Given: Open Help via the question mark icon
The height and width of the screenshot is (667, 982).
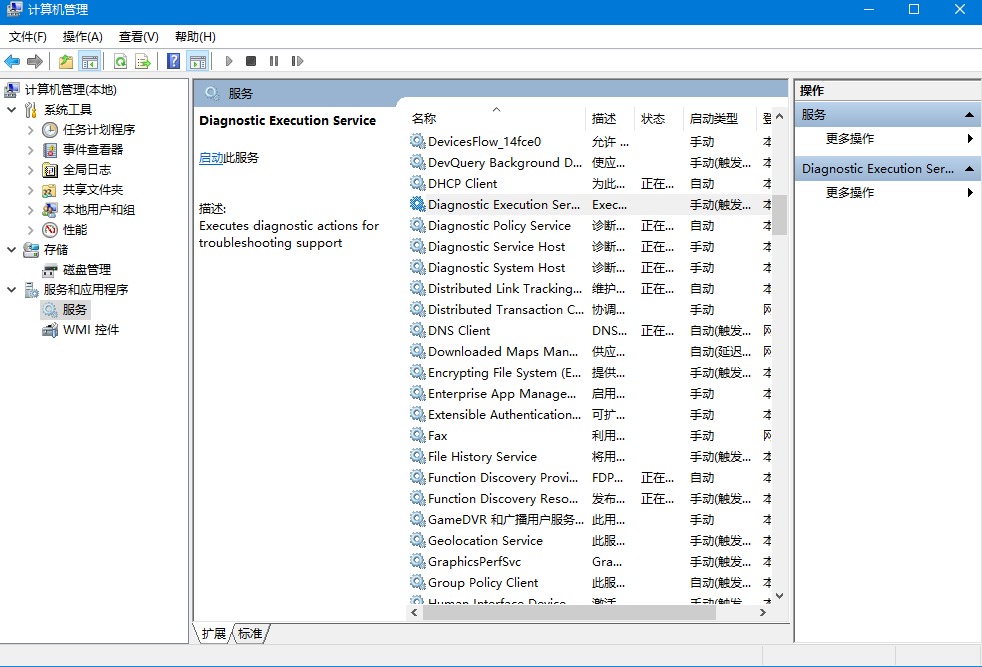Looking at the screenshot, I should pyautogui.click(x=174, y=62).
